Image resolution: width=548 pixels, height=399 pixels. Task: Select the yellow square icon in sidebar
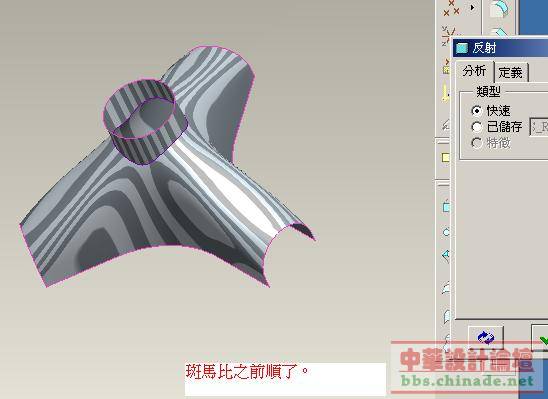(445, 158)
